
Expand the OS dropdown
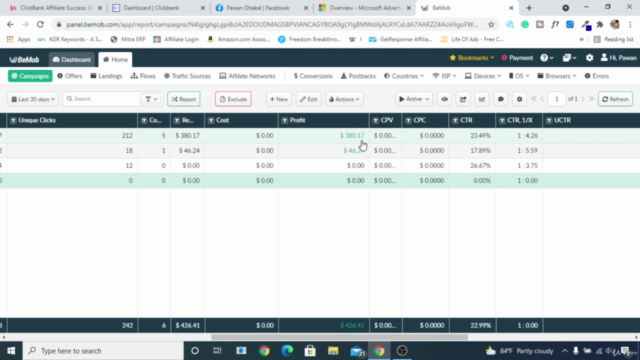(x=519, y=76)
